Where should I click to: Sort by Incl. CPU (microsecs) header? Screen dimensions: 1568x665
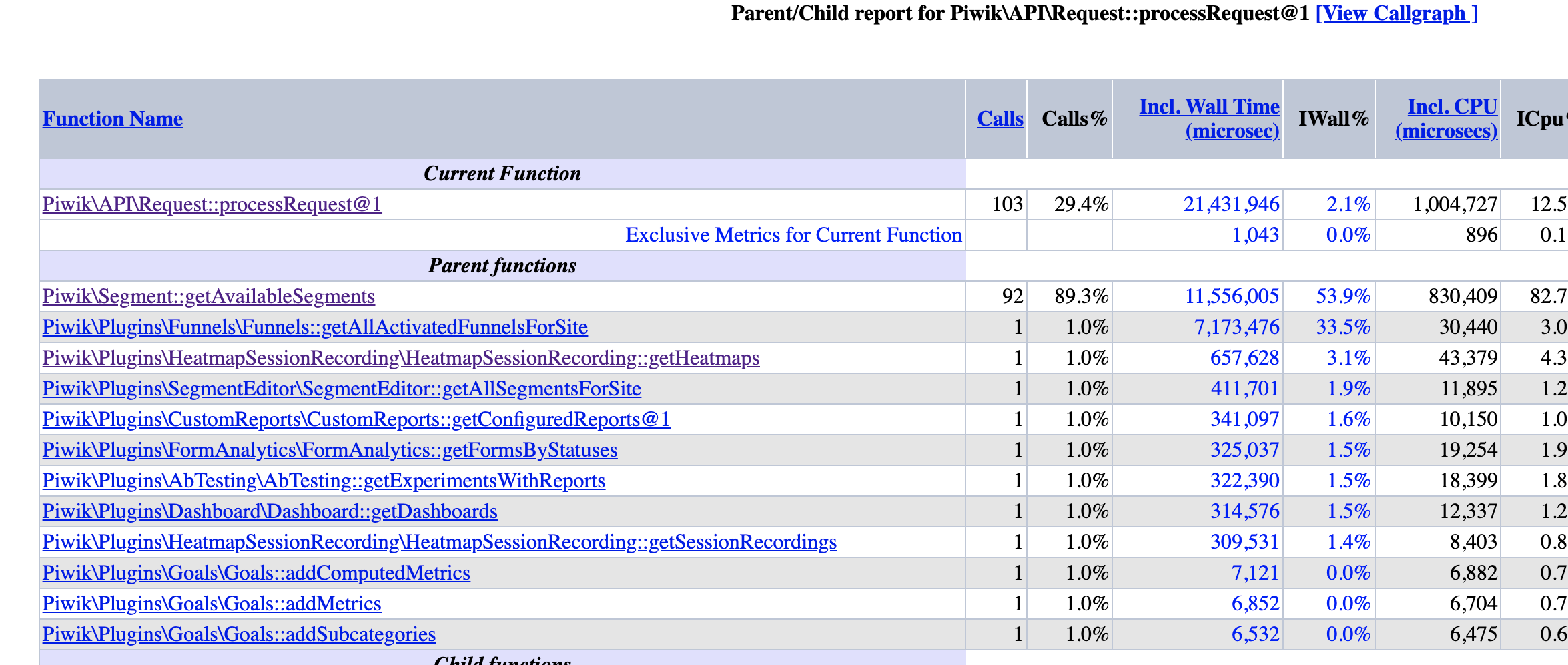[x=1446, y=118]
